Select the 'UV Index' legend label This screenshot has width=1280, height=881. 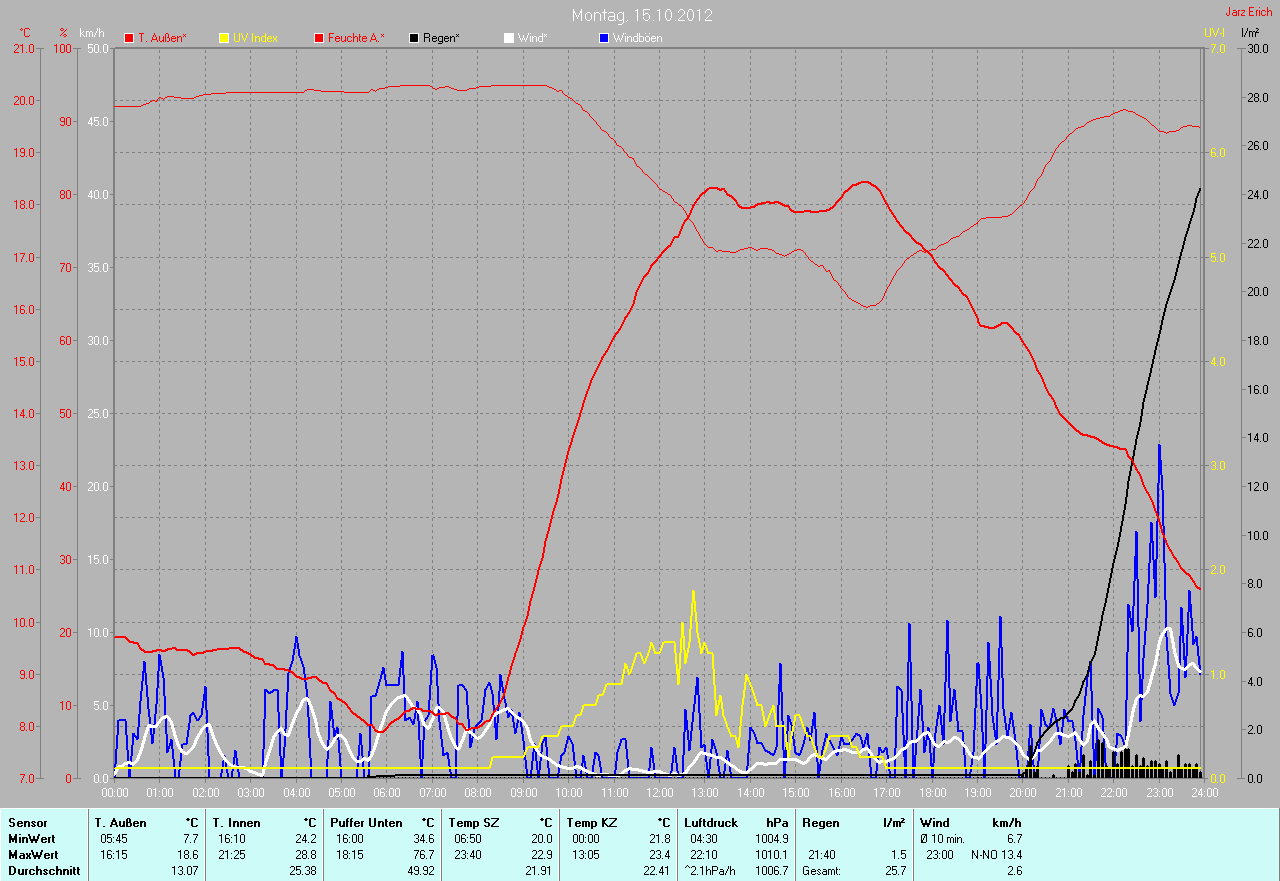256,38
